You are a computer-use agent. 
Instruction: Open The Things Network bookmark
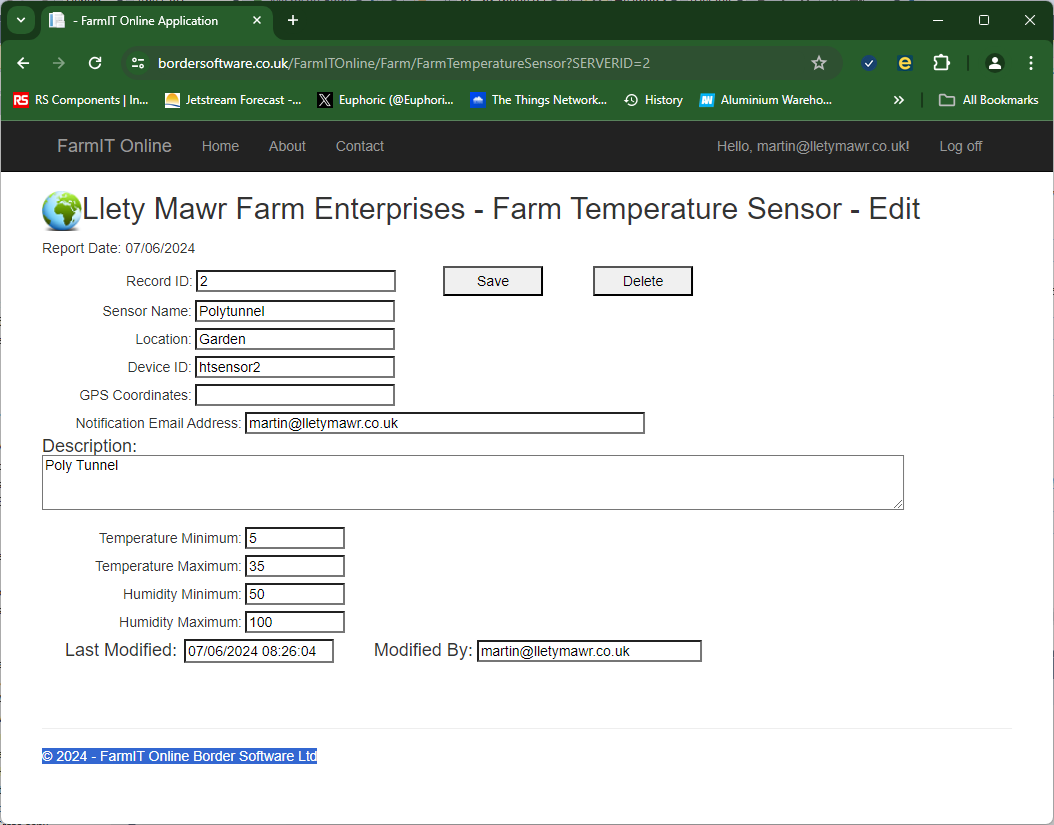coord(539,100)
